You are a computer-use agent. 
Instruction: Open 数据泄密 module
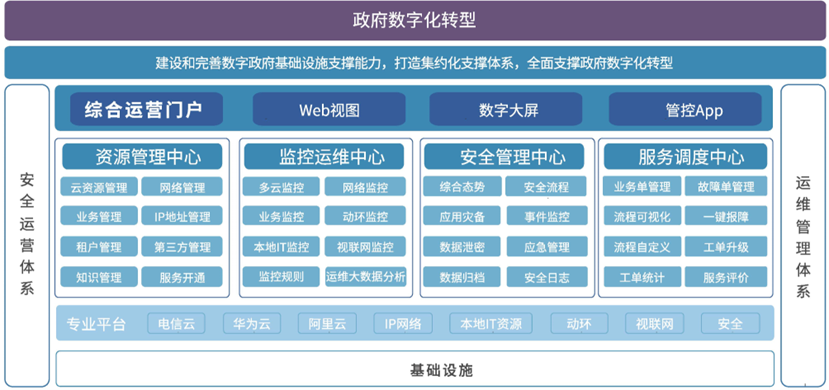tap(462, 246)
